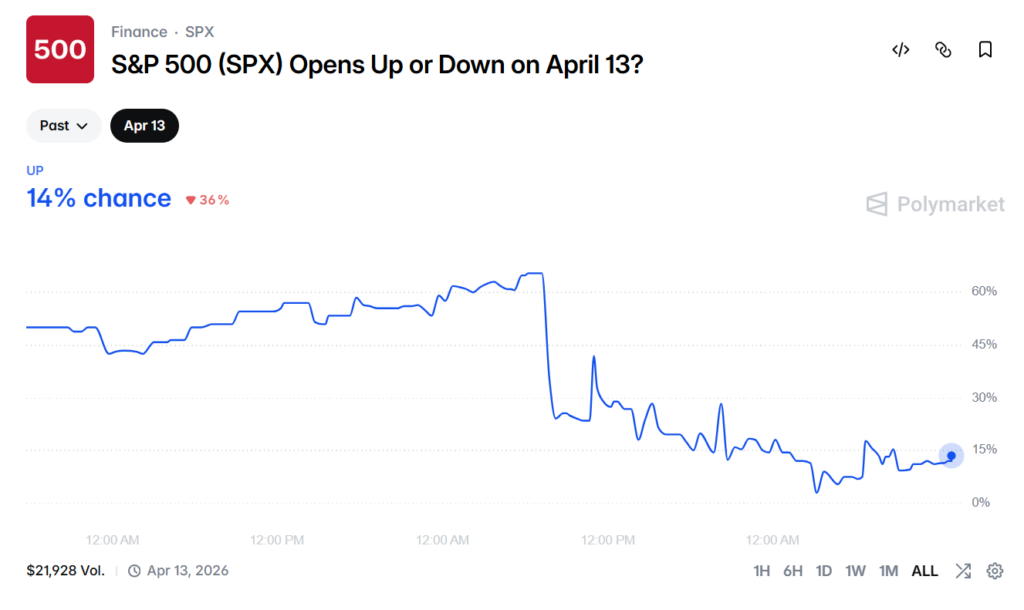This screenshot has width=1024, height=610.
Task: Activate the 1H timeframe
Action: pyautogui.click(x=762, y=570)
